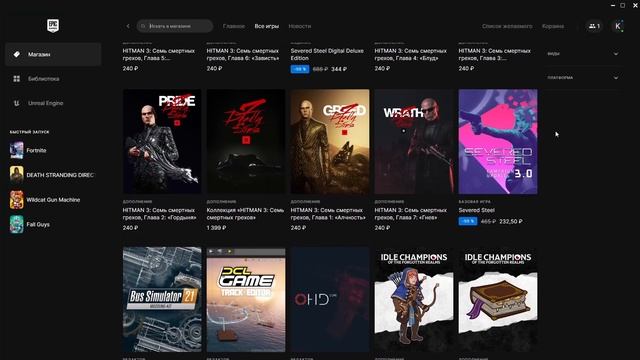Click the 232,50 ₽ Severed Steel price
Viewport: 640px width, 360px height.
point(511,221)
